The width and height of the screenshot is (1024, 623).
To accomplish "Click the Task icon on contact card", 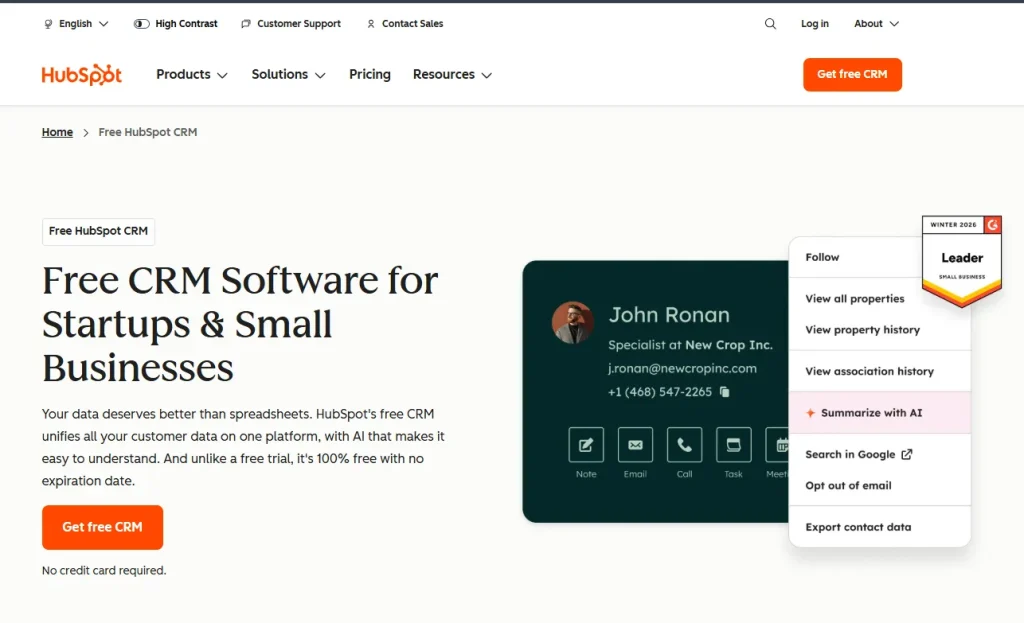I will point(733,445).
